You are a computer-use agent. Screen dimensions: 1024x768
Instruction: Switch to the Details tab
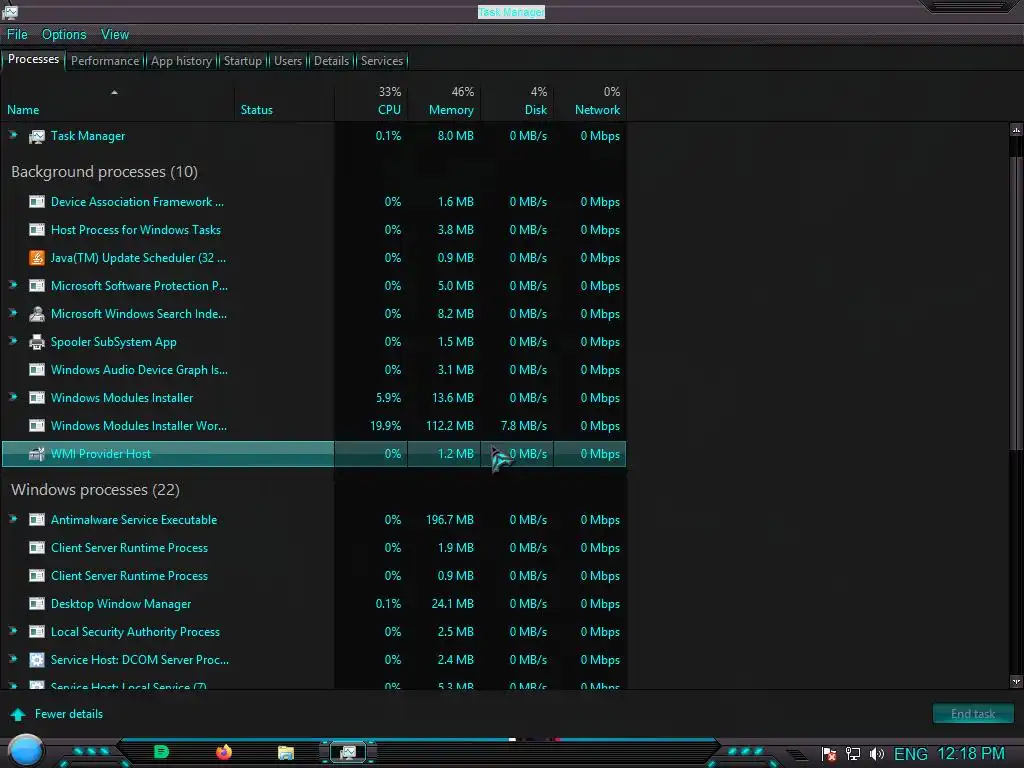pyautogui.click(x=332, y=61)
